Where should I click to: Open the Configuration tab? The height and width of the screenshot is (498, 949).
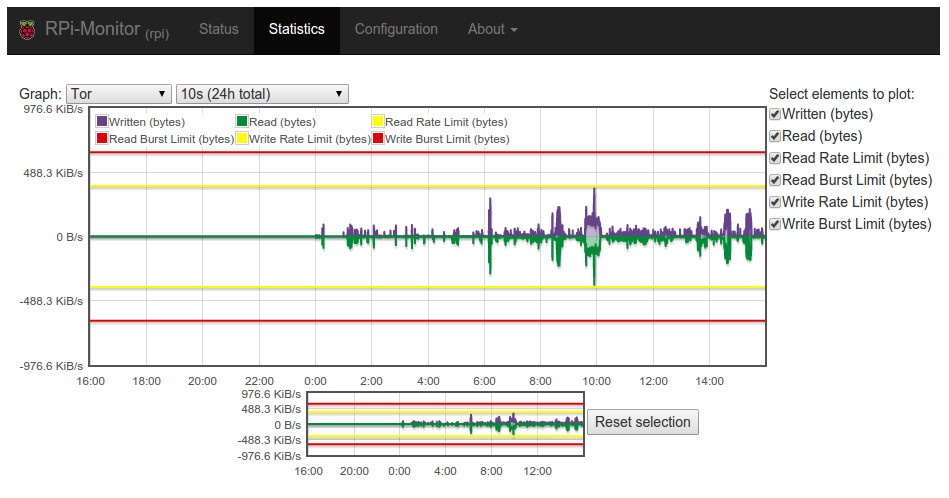[396, 29]
